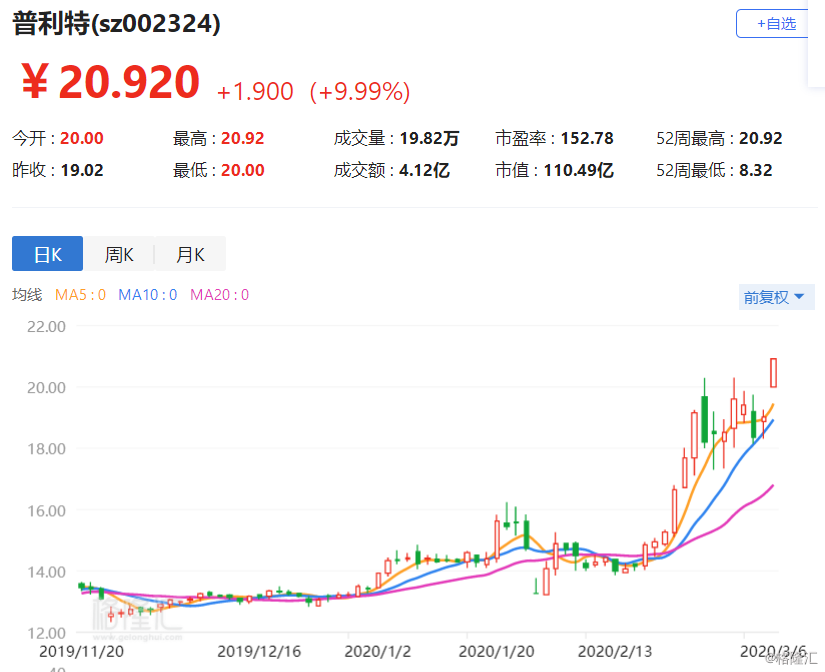Image resolution: width=825 pixels, height=672 pixels.
Task: Click the 2019/11/20 date axis label
Action: tap(82, 651)
